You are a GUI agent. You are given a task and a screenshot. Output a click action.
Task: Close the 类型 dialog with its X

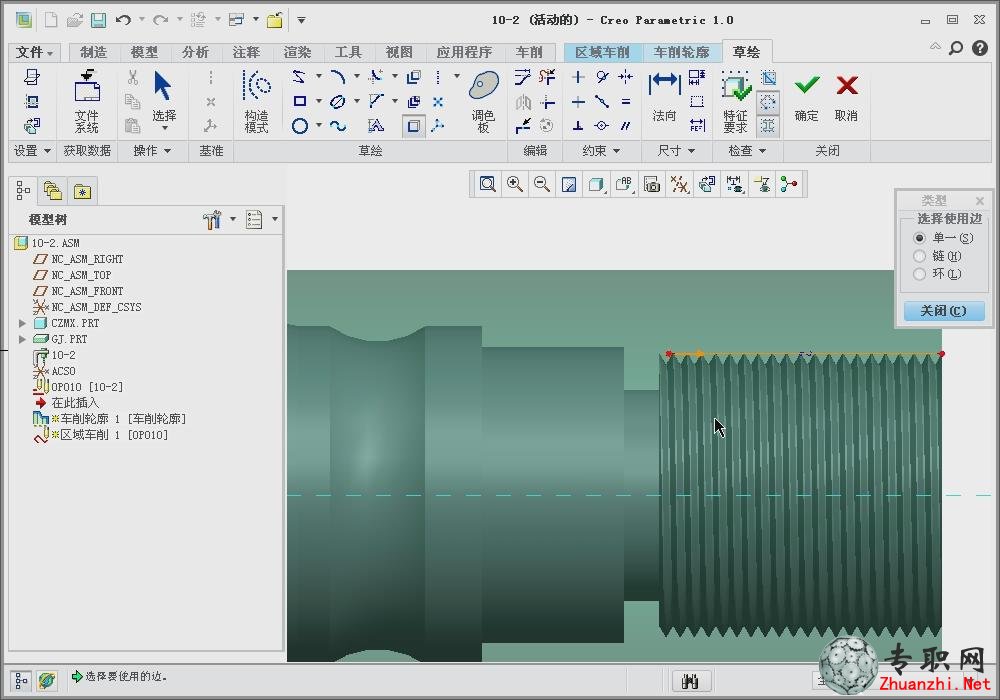click(980, 201)
